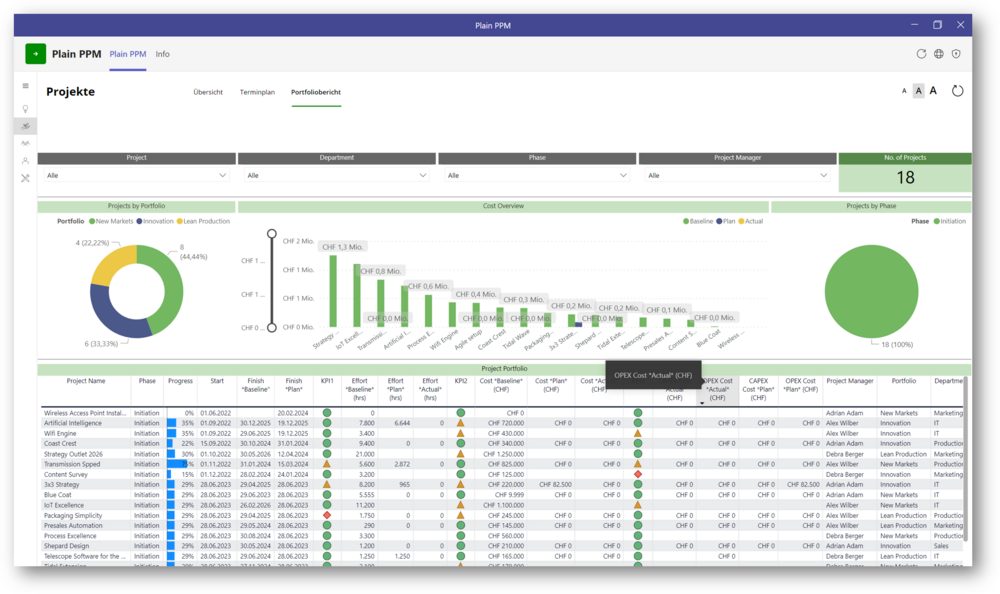Click the lightbulb icon in the sidebar
The image size is (1000, 594).
click(25, 108)
